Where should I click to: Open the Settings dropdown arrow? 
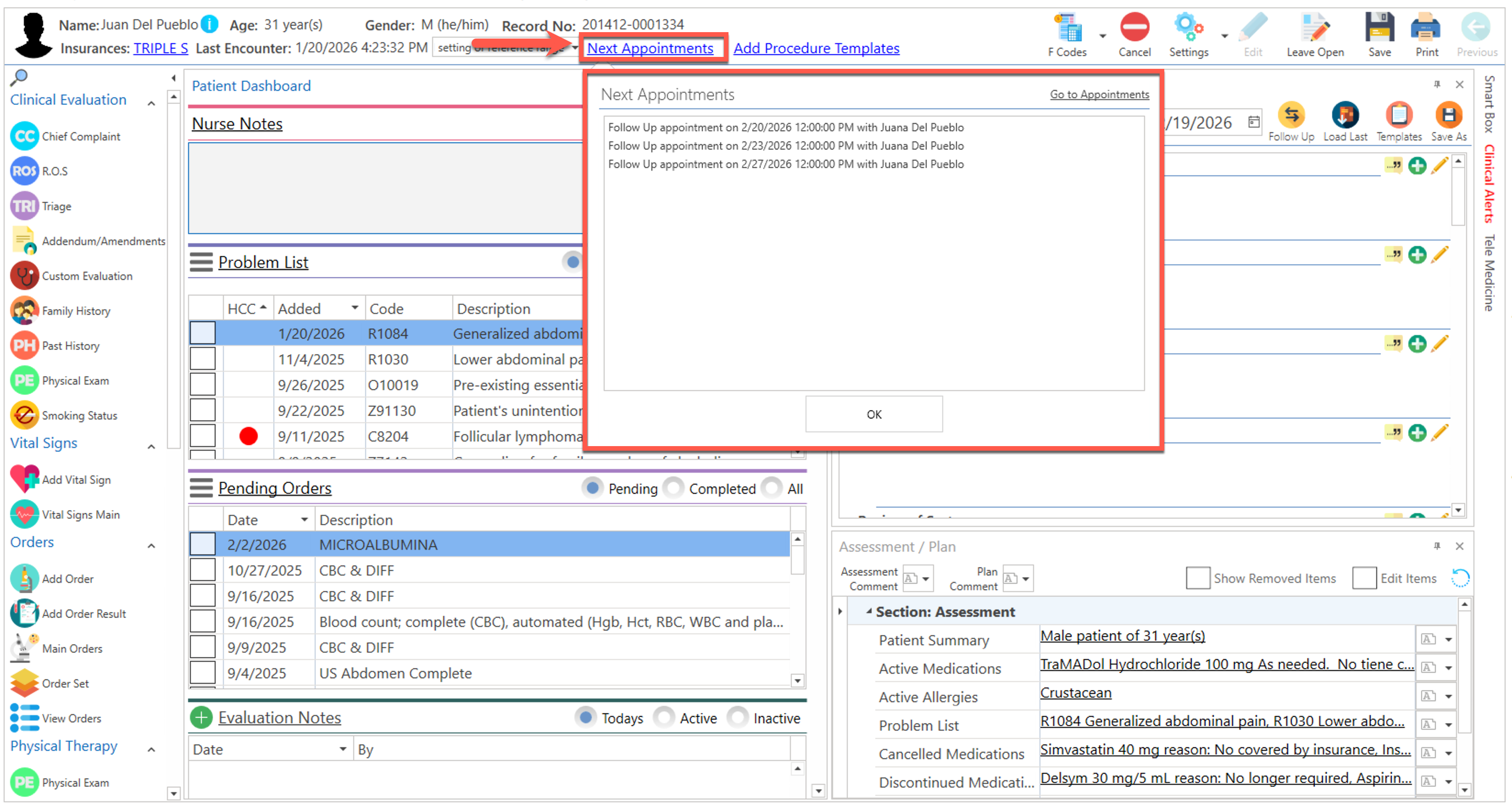pos(1224,36)
